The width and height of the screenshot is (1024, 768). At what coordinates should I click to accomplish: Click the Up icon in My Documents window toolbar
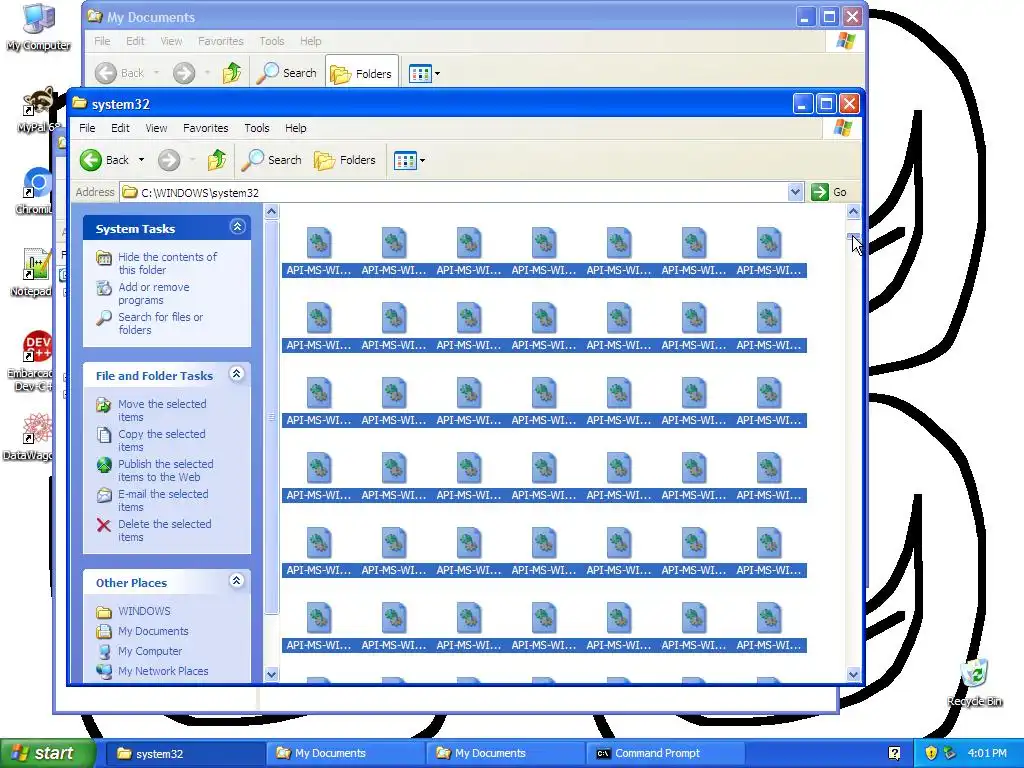point(232,73)
